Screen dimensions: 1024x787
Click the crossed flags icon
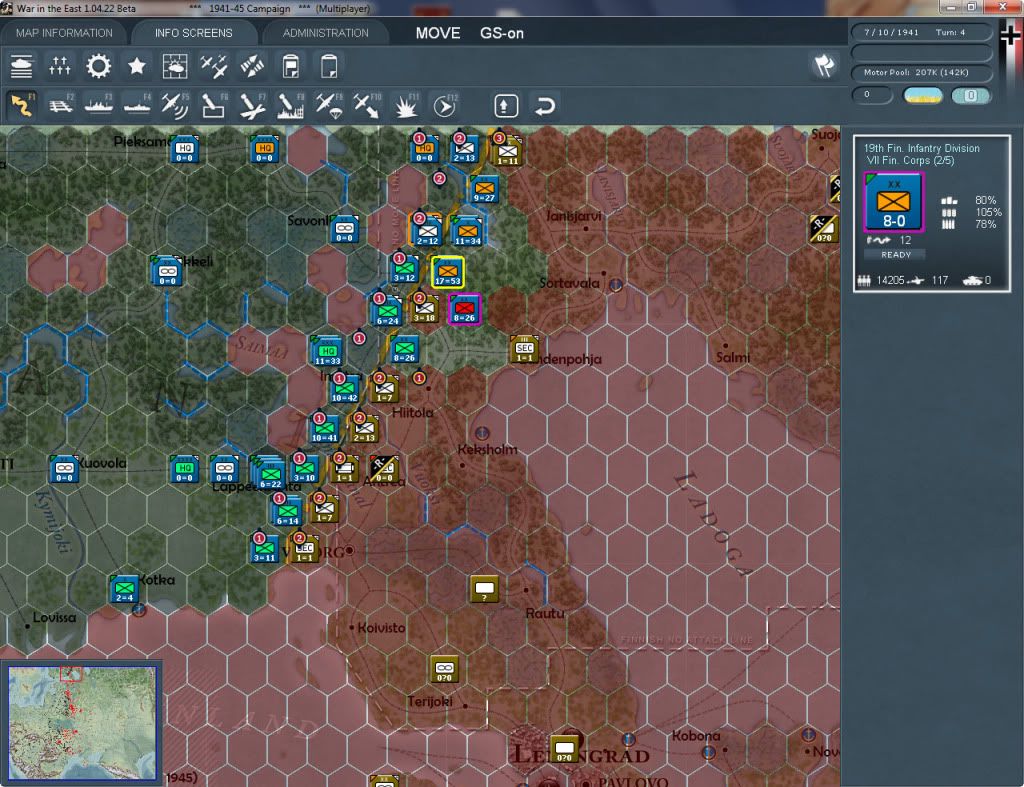(x=824, y=65)
